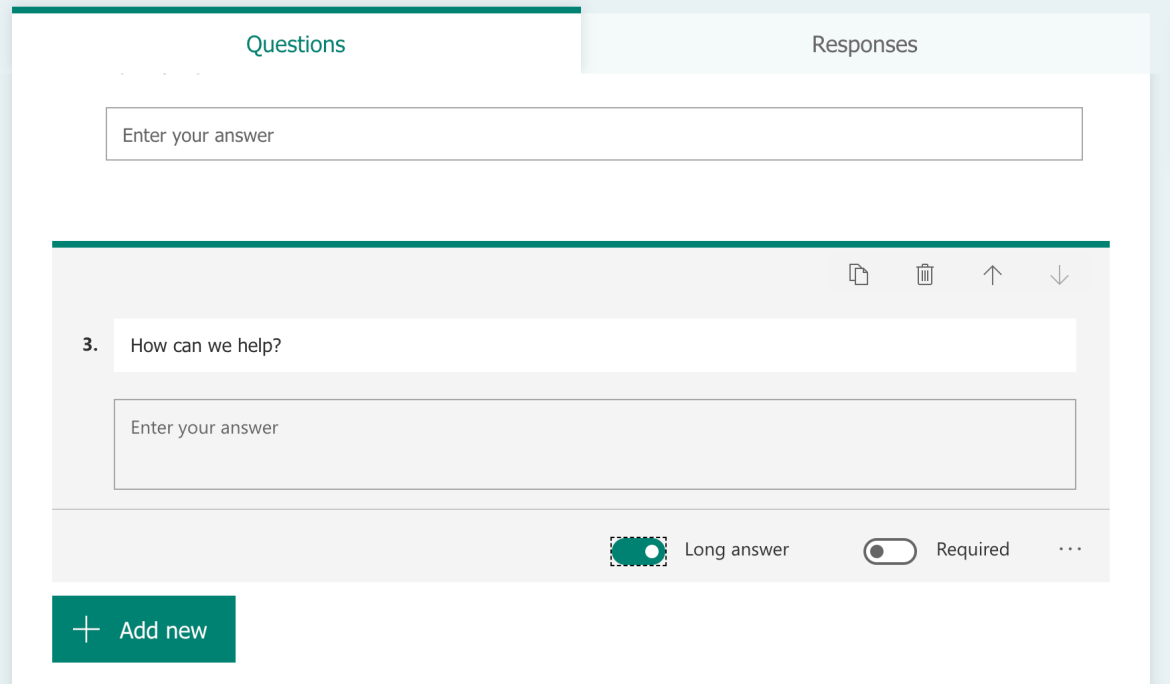
Task: Click the 'Required' label text
Action: point(972,549)
